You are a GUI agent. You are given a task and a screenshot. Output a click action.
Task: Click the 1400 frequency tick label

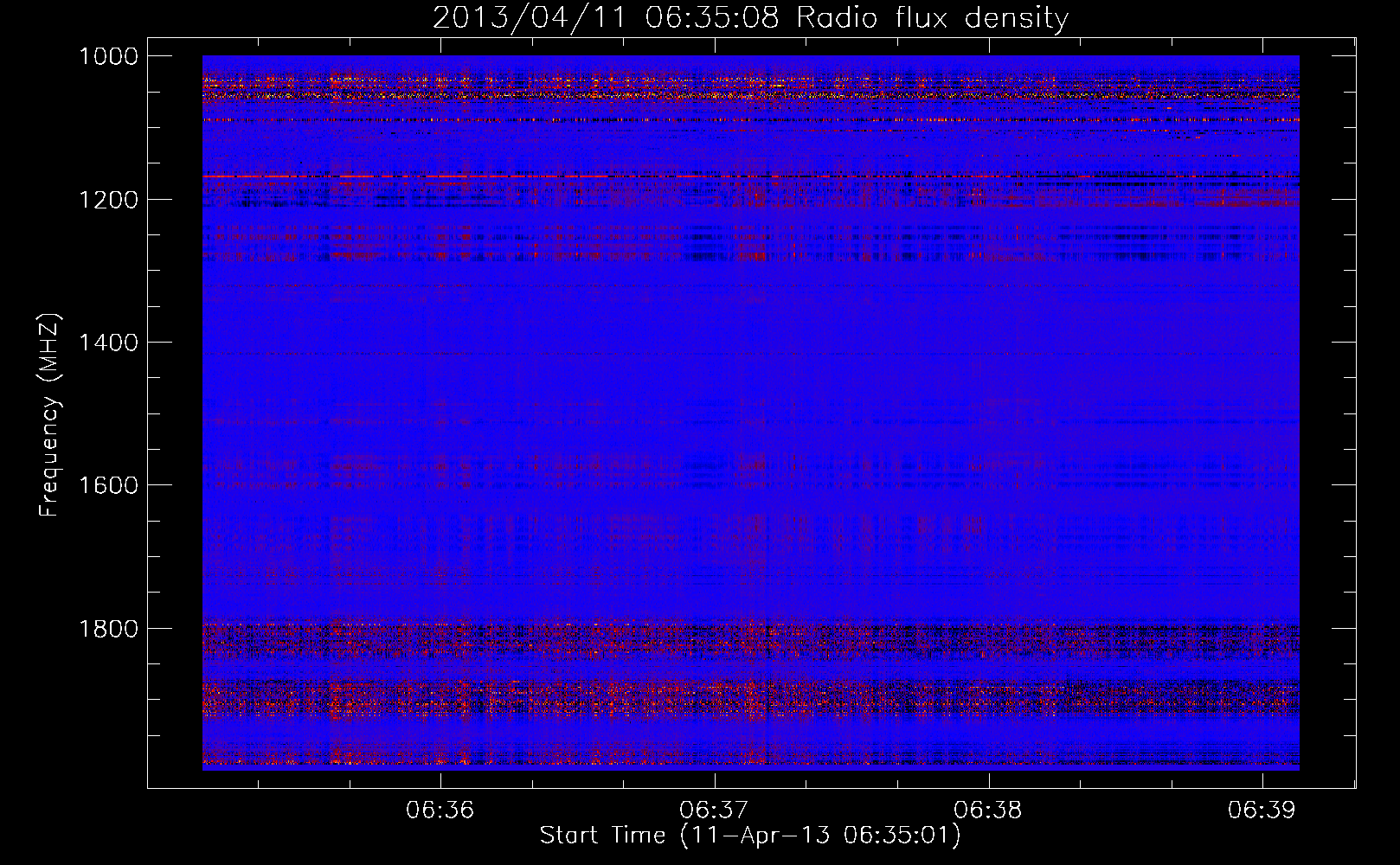pyautogui.click(x=108, y=343)
